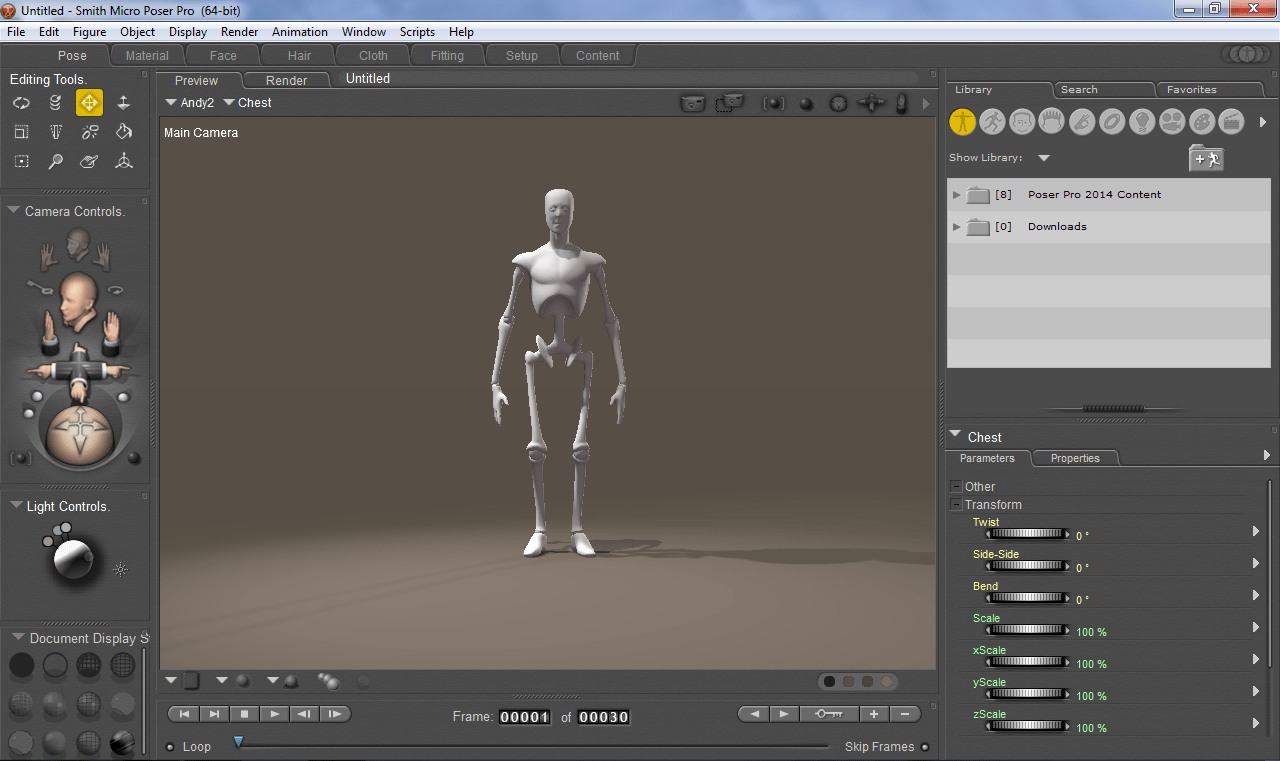Select the Rotate editing tool

tap(22, 102)
